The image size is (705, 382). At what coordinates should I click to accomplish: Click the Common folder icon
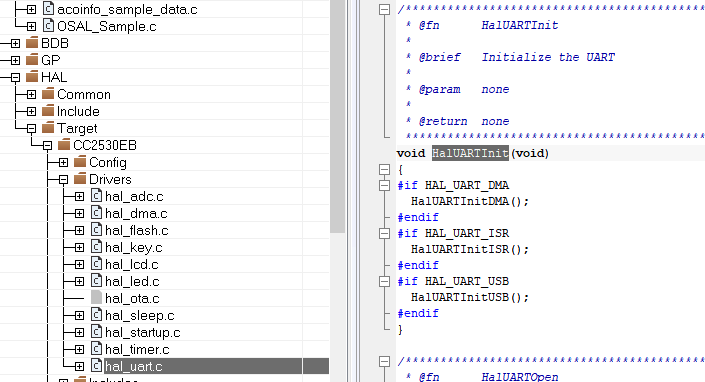tap(48, 94)
